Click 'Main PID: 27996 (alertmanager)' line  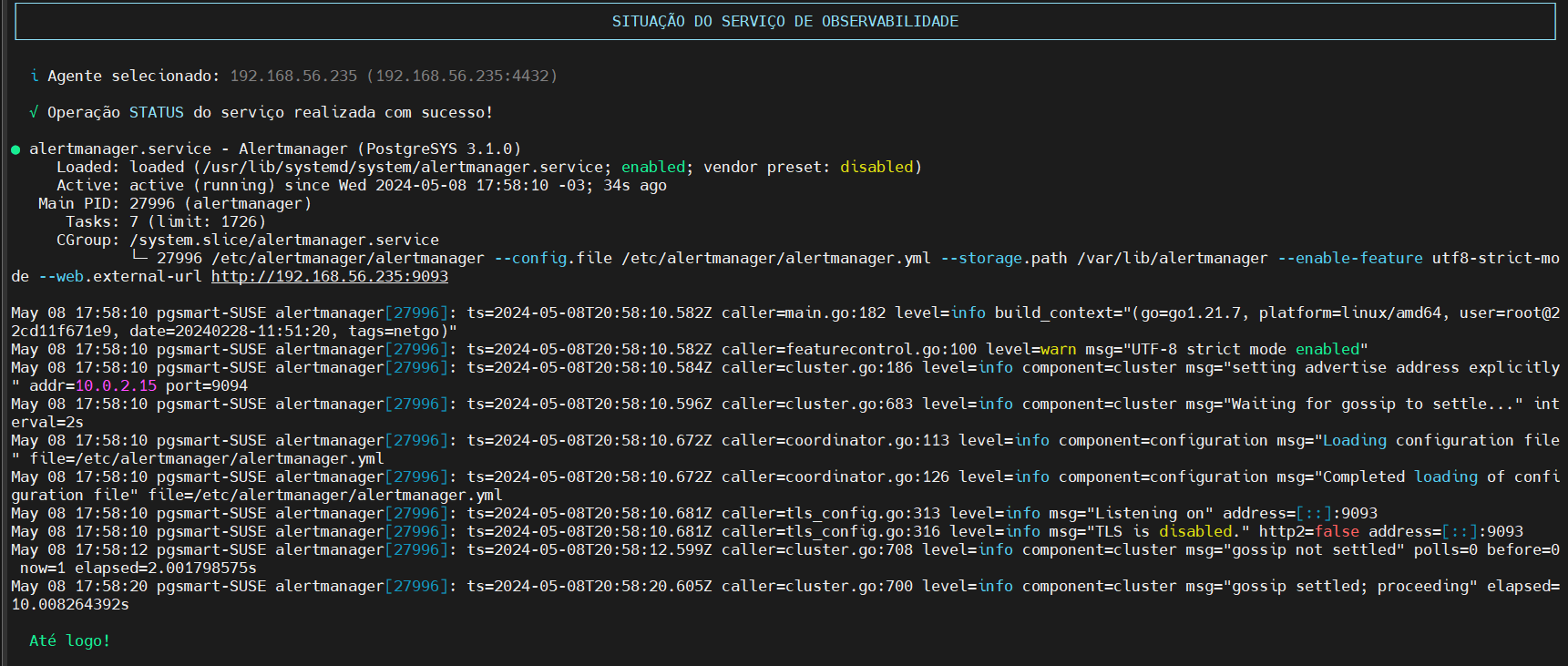click(x=175, y=203)
